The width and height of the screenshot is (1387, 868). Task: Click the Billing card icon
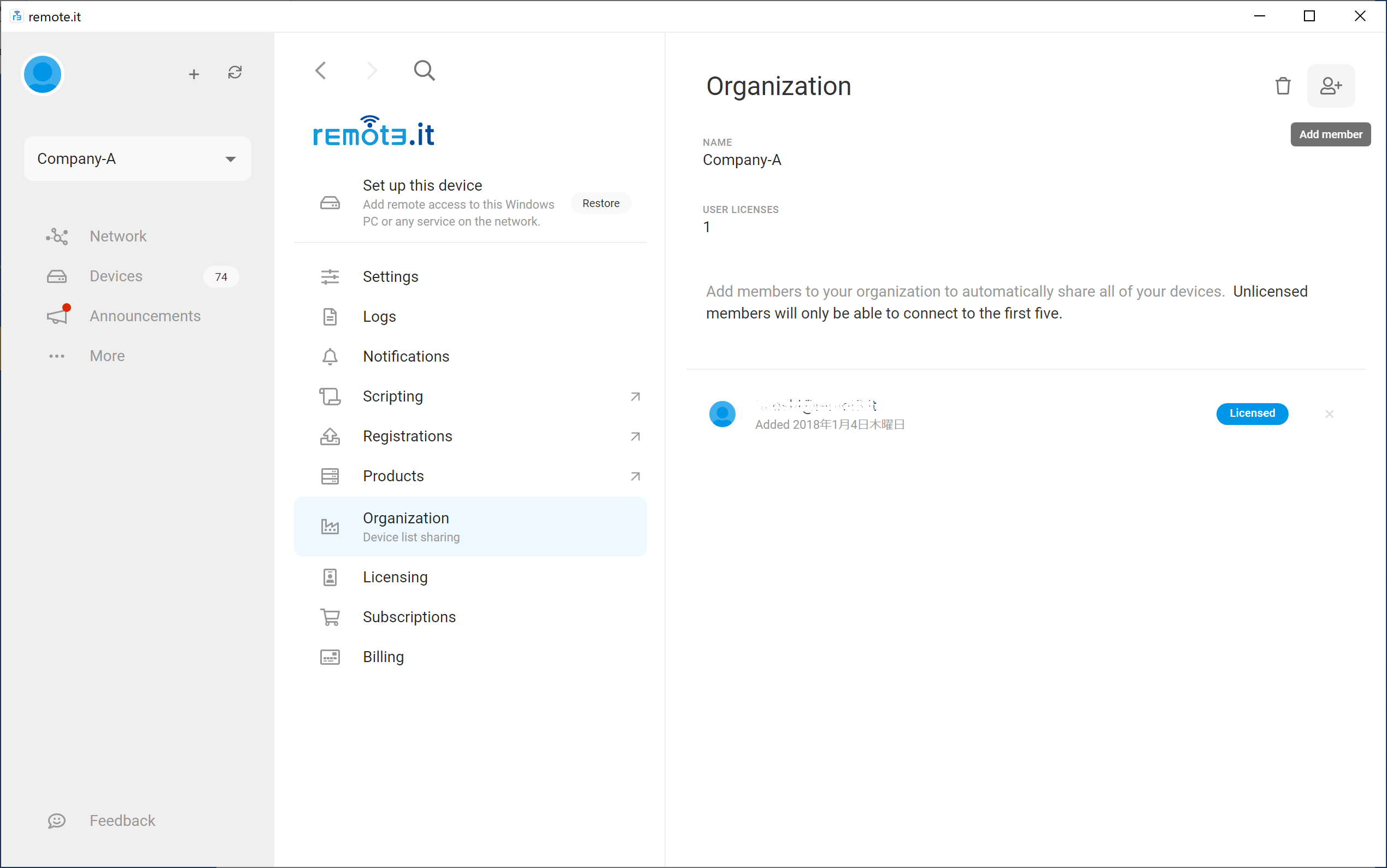coord(330,657)
